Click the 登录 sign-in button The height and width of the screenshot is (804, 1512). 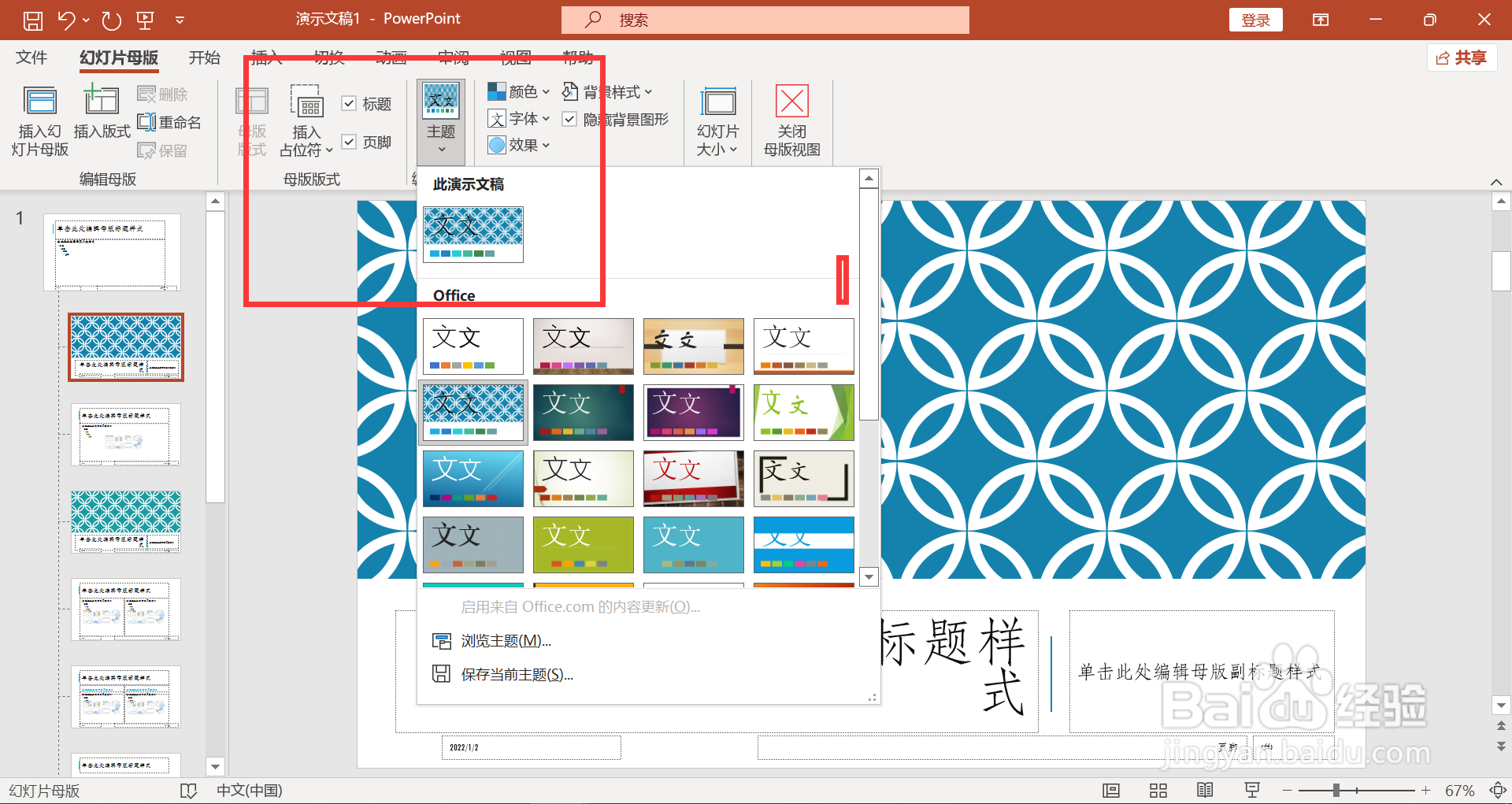1255,20
